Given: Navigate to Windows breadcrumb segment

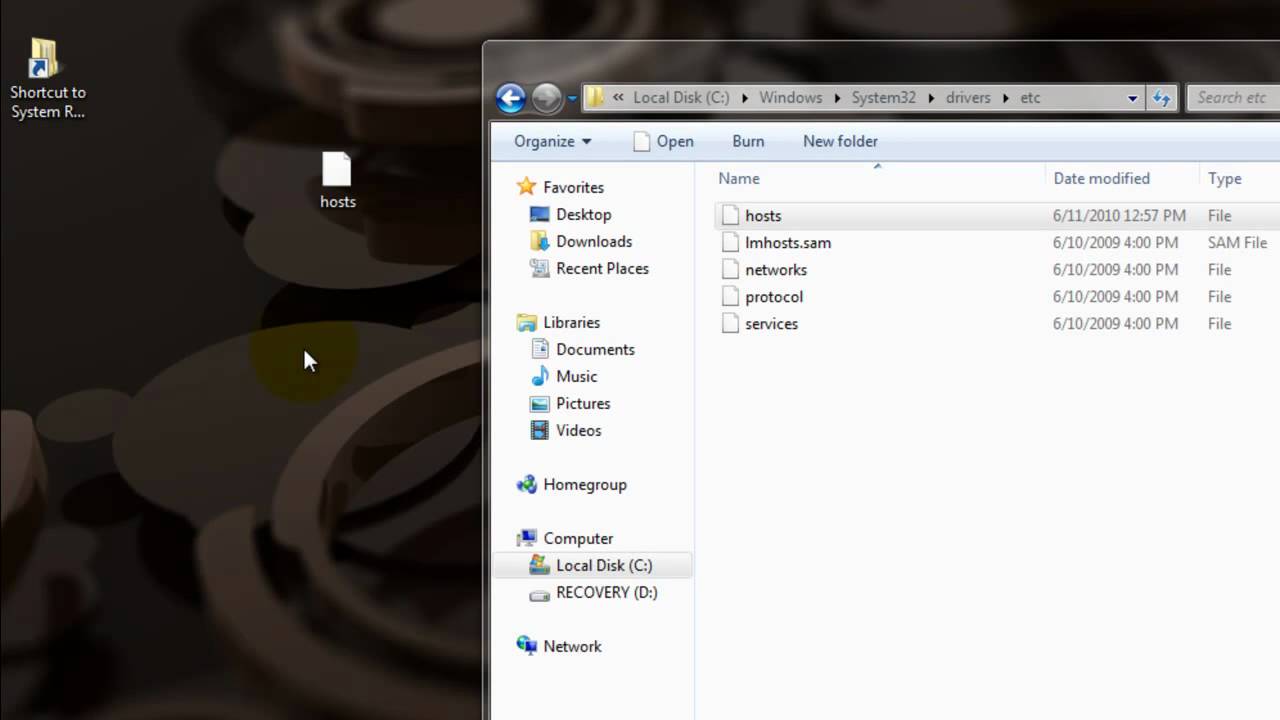Looking at the screenshot, I should coord(790,97).
